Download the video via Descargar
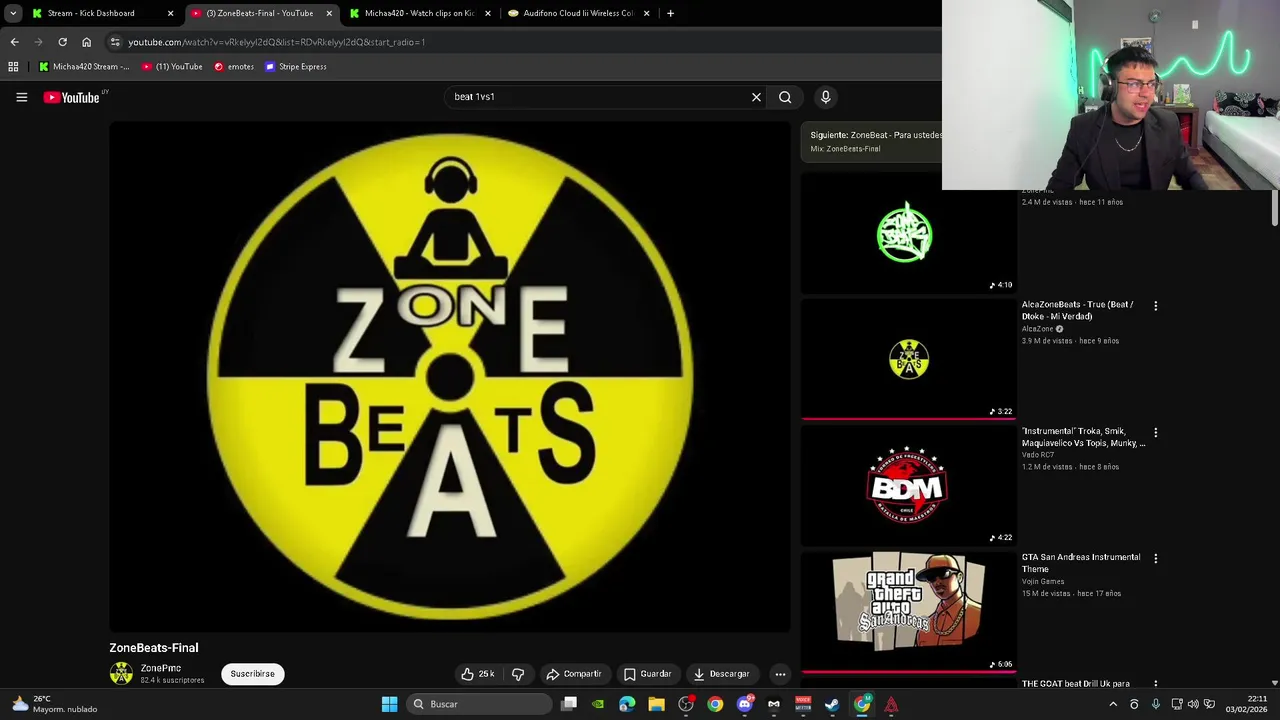The height and width of the screenshot is (720, 1280). click(x=721, y=674)
